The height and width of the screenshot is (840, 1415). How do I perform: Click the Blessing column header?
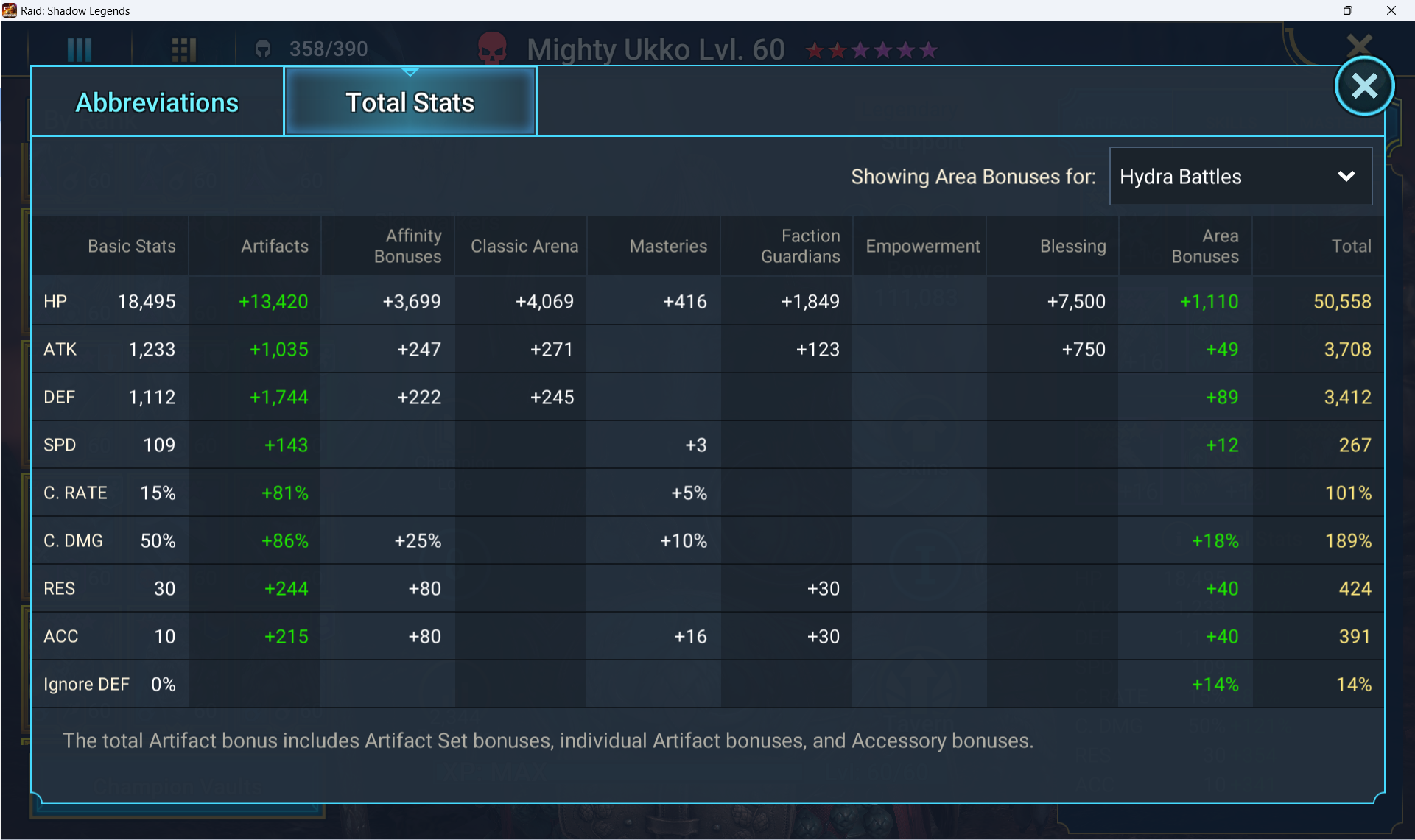tap(1072, 246)
